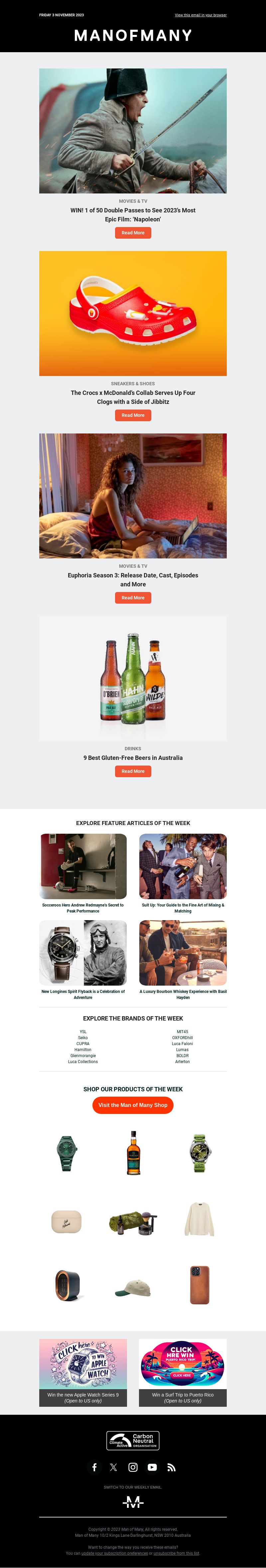Click Read More under Napoleon article

tap(133, 232)
